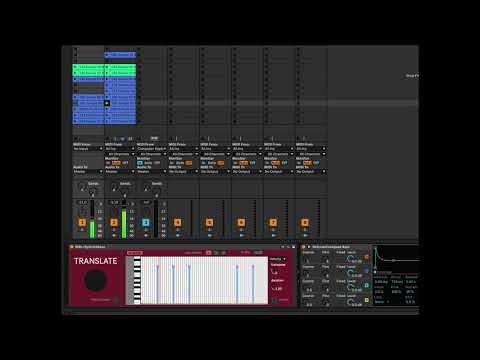
Task: Click the small toggle in TRANSLATE's bottom-right corner
Action: (274, 300)
